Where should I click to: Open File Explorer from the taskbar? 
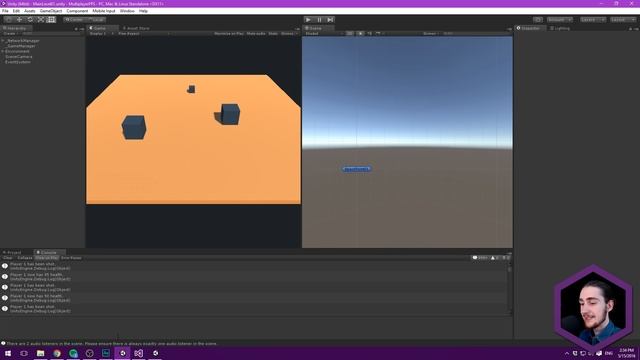point(40,353)
